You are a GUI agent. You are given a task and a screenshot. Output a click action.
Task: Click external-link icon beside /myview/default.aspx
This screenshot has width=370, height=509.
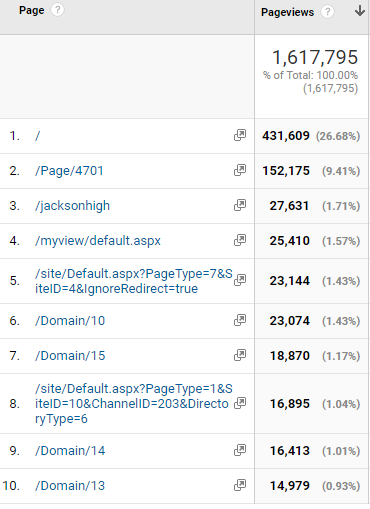click(240, 240)
